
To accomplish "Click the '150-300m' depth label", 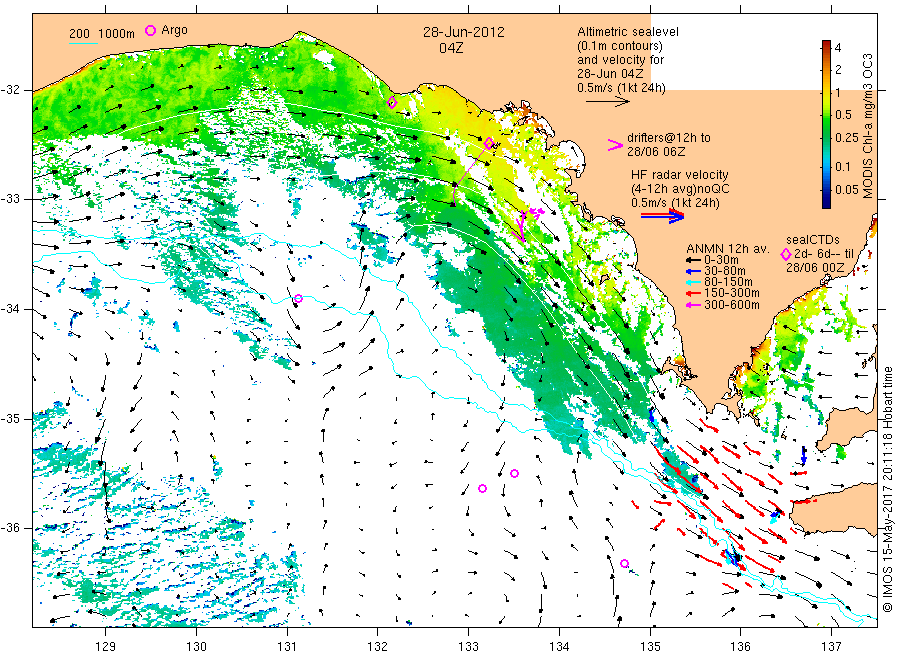I will [731, 293].
